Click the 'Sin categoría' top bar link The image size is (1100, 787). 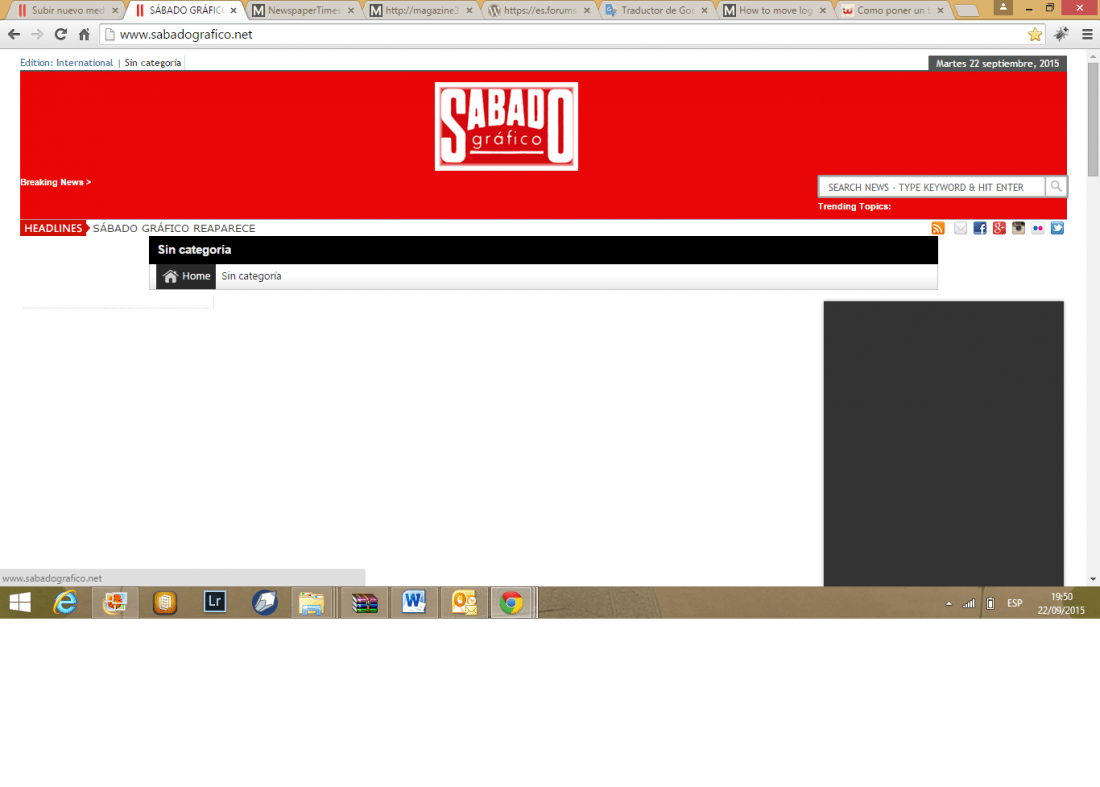(153, 62)
